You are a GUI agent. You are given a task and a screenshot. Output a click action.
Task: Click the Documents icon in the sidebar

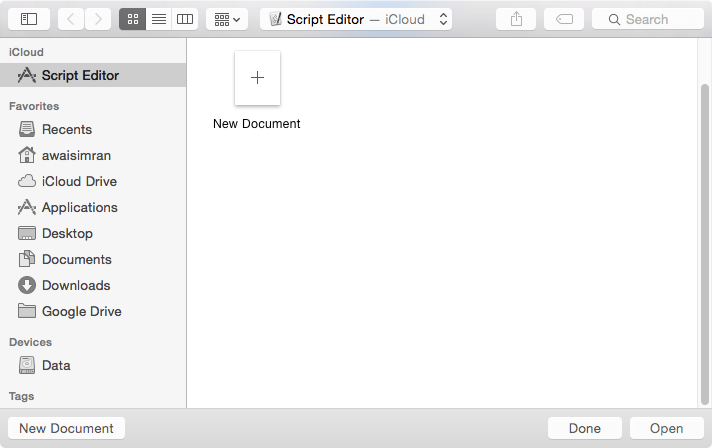coord(27,259)
